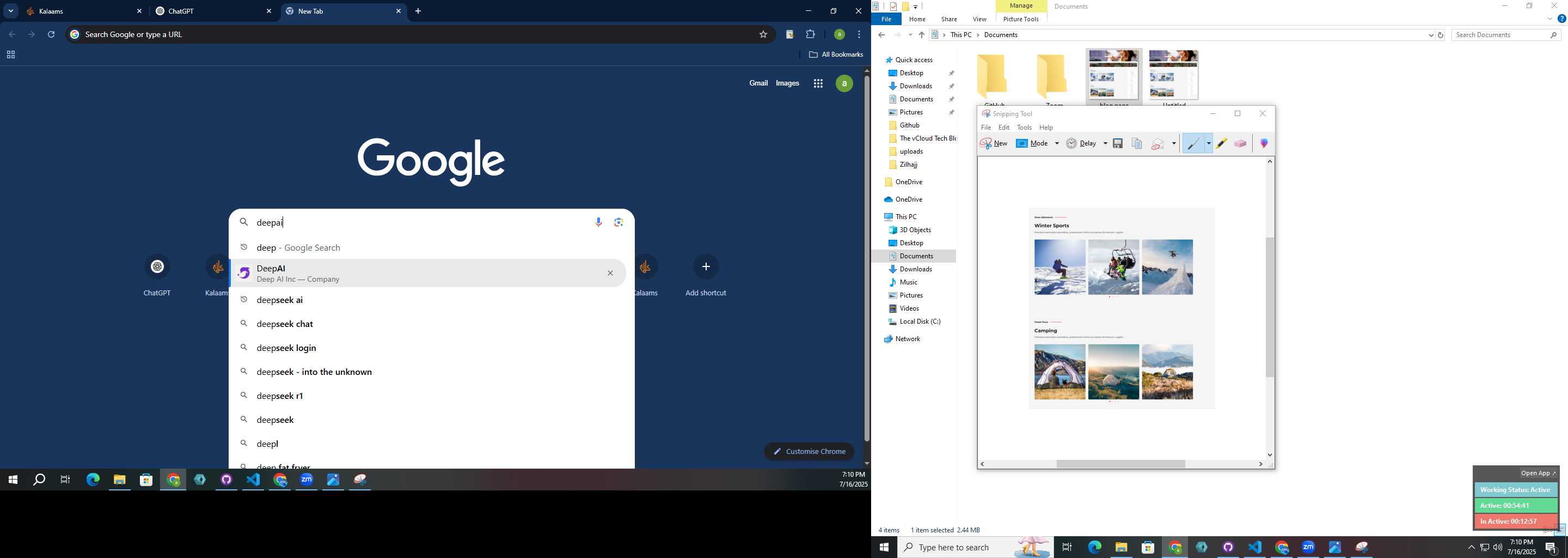This screenshot has height=558, width=1568.
Task: Click the Chrome page vertical scrollbar
Action: pos(867,258)
